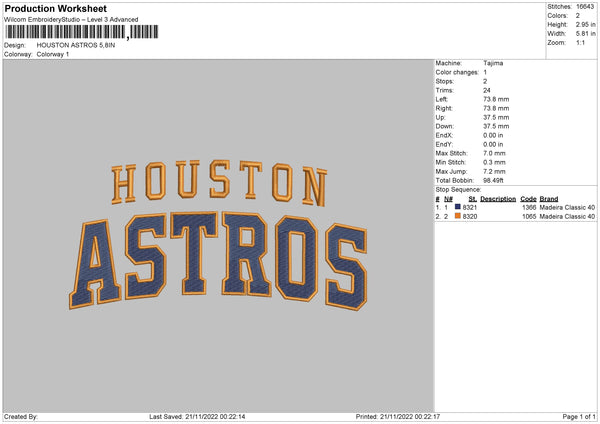Click the Height value 2.95 in
Image resolution: width=600 pixels, height=424 pixels.
pos(585,24)
